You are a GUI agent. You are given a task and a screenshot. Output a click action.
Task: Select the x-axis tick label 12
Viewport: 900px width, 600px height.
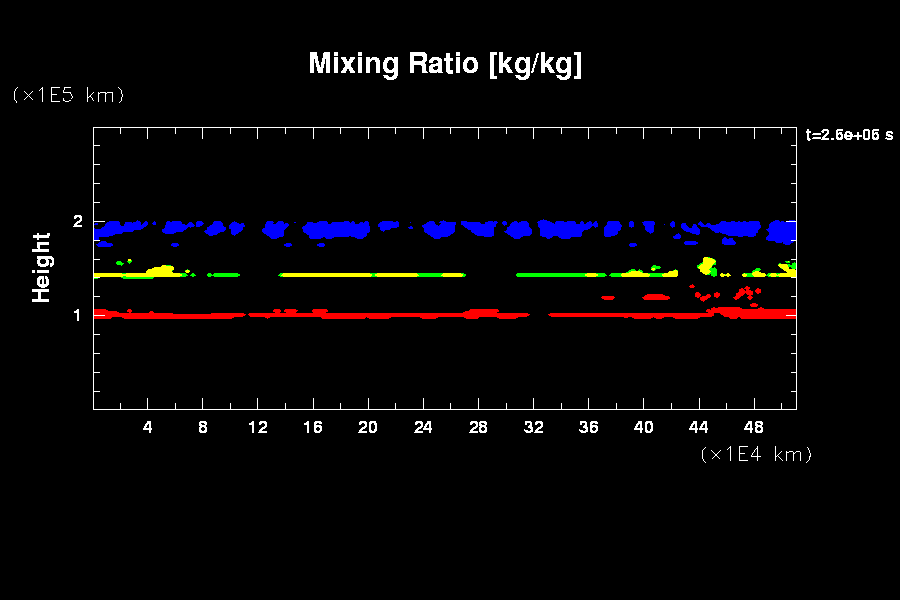click(x=258, y=427)
